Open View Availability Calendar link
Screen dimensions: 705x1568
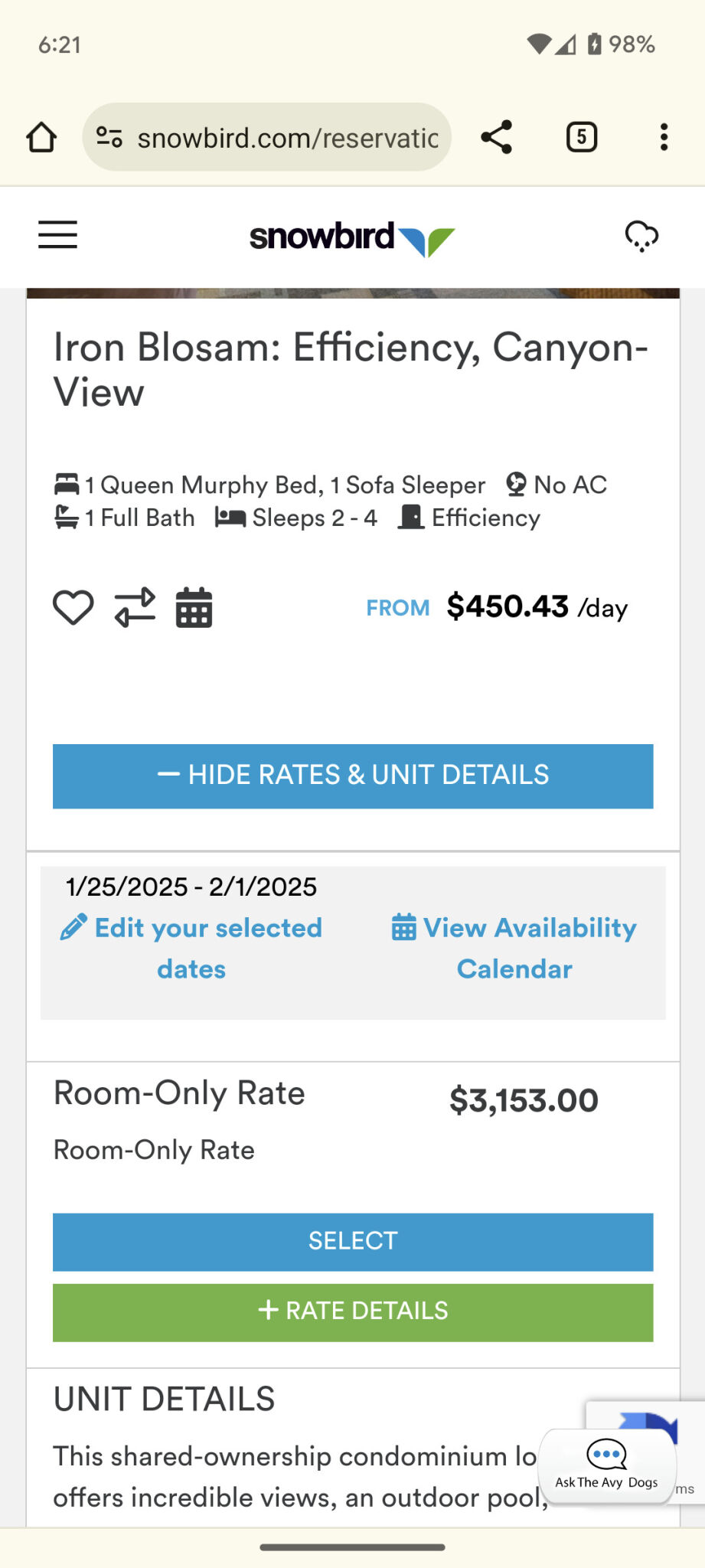[514, 948]
